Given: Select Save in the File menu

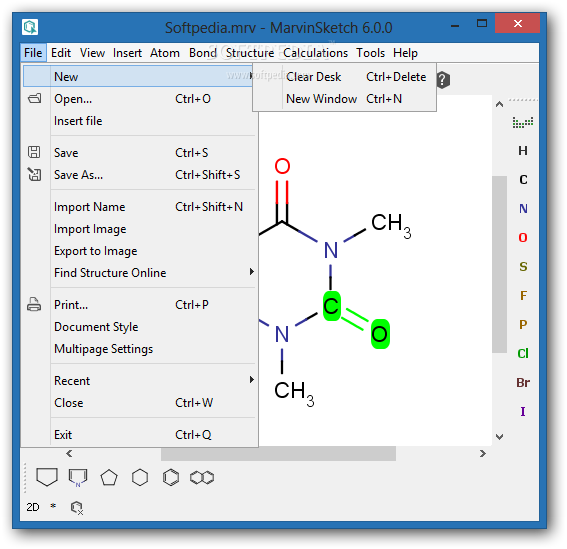Looking at the screenshot, I should (x=139, y=153).
